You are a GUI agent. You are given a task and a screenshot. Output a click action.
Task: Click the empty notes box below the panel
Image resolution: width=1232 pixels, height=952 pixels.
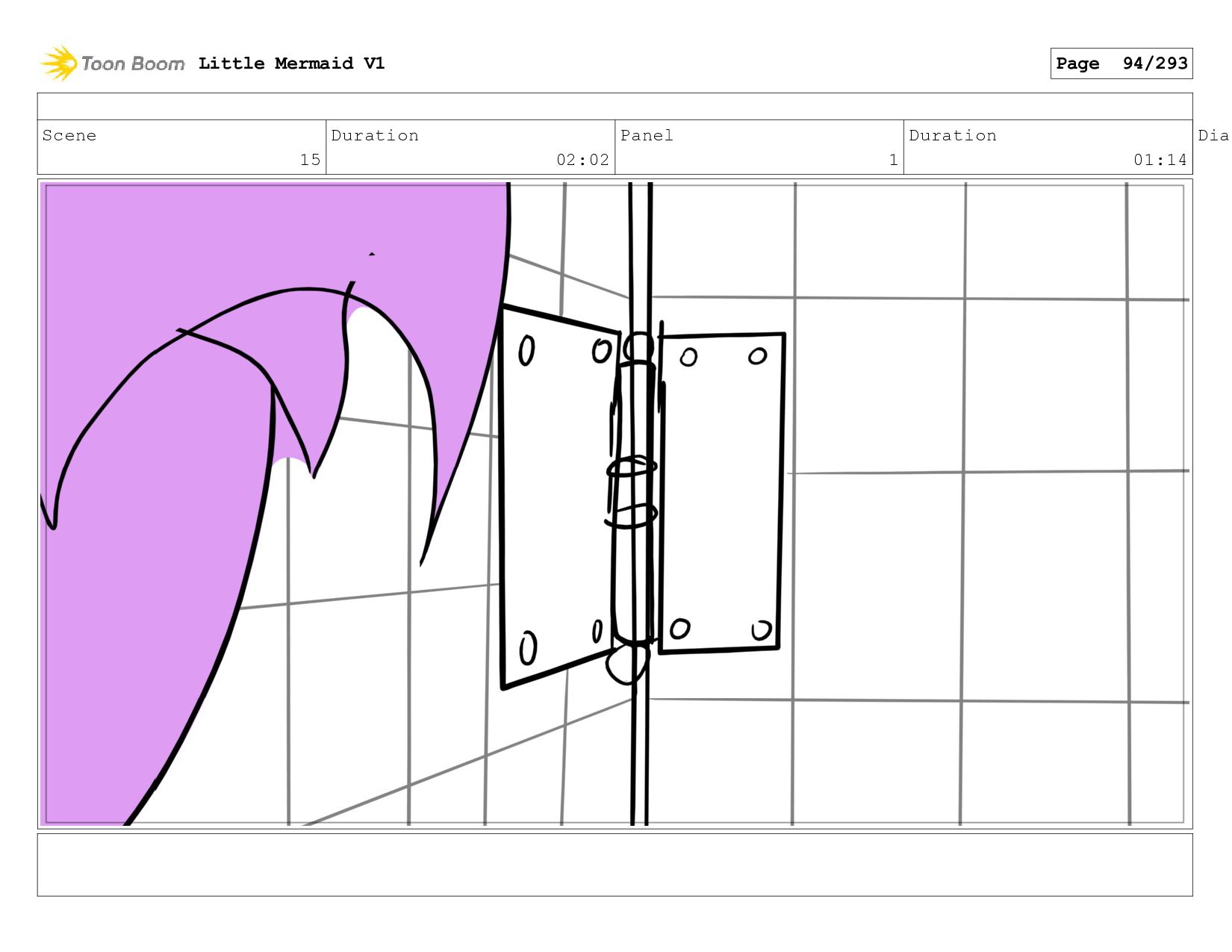point(615,865)
